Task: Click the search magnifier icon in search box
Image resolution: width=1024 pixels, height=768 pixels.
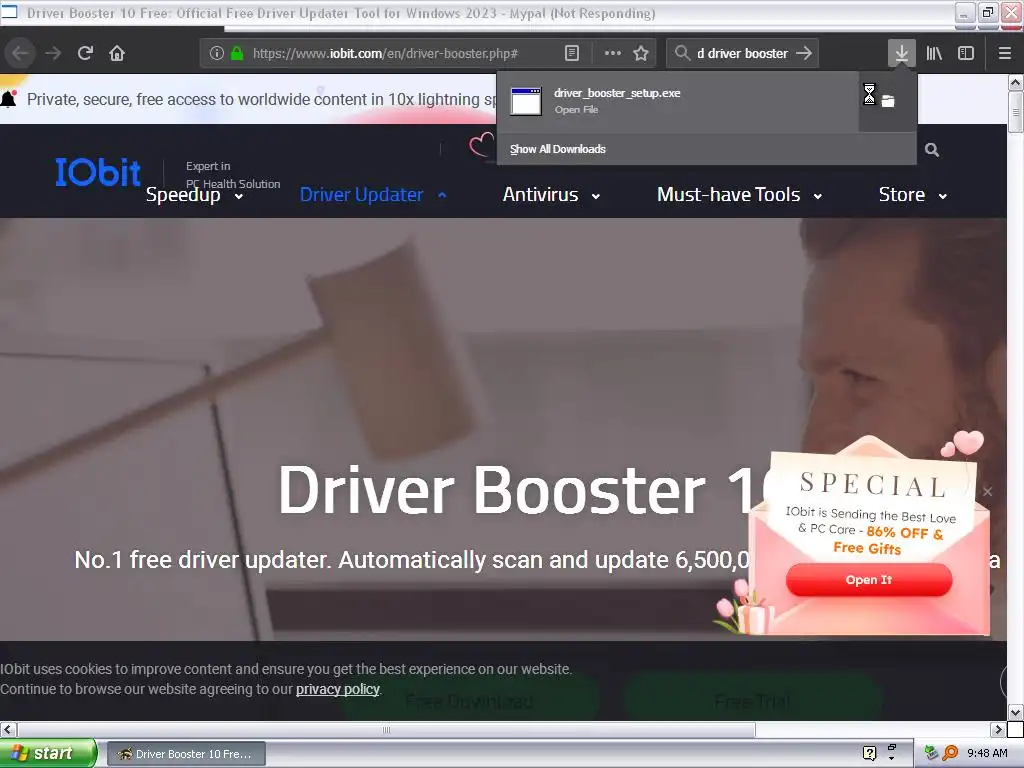Action: [682, 53]
